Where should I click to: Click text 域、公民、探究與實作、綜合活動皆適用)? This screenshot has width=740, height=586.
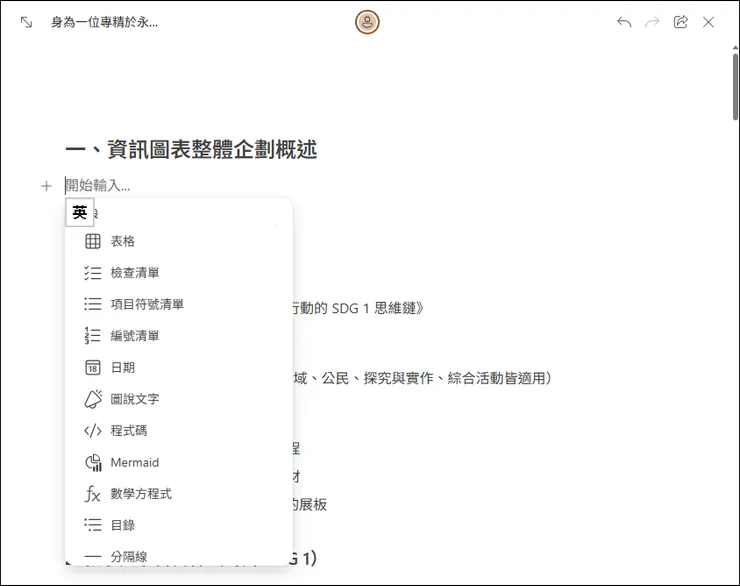point(422,378)
